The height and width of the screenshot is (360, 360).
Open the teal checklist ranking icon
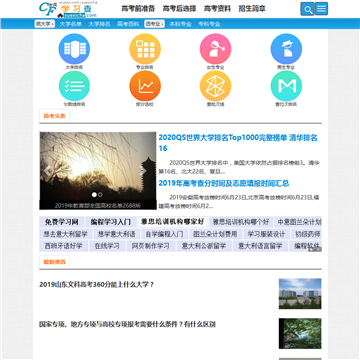(74, 86)
